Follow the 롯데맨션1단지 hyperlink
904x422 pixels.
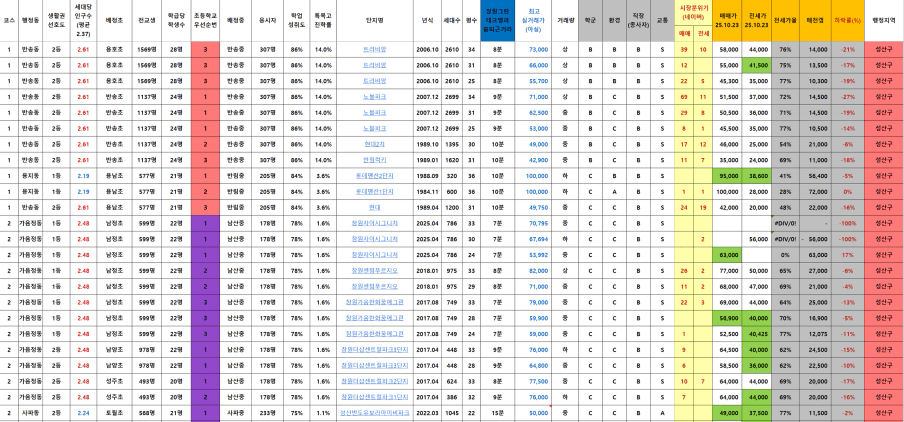click(375, 191)
